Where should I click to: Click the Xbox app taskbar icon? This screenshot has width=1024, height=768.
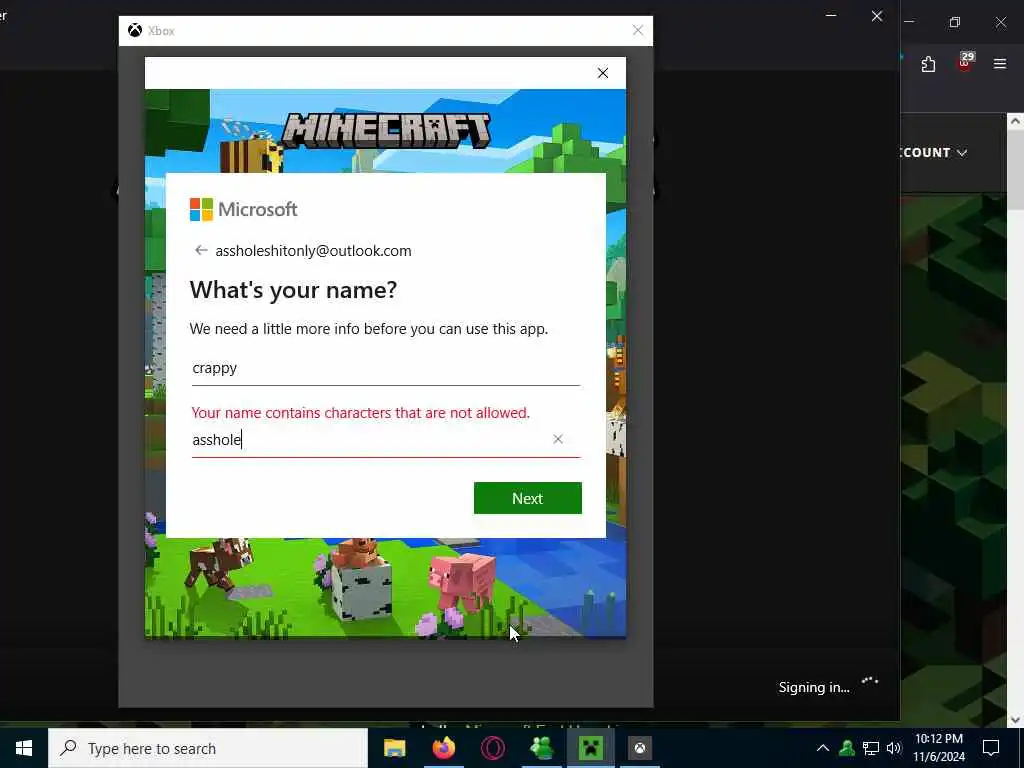pyautogui.click(x=640, y=748)
